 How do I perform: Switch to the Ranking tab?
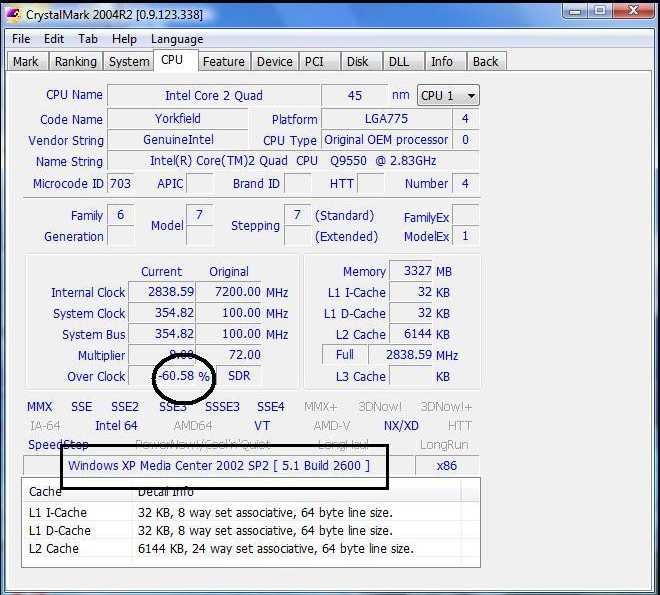(x=76, y=61)
